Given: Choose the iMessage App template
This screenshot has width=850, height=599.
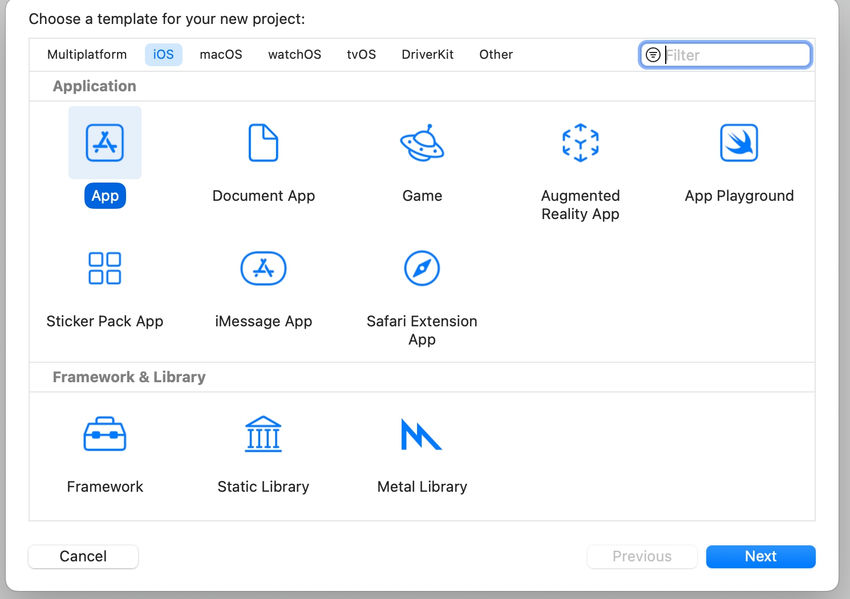Looking at the screenshot, I should pos(262,268).
